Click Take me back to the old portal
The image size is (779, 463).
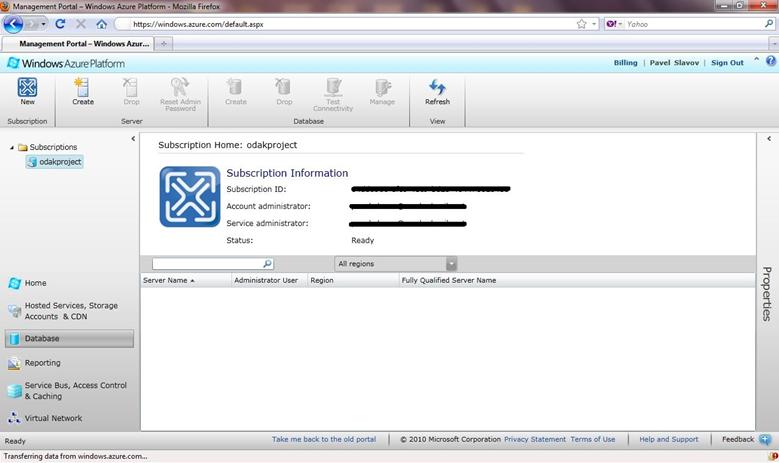coord(324,439)
